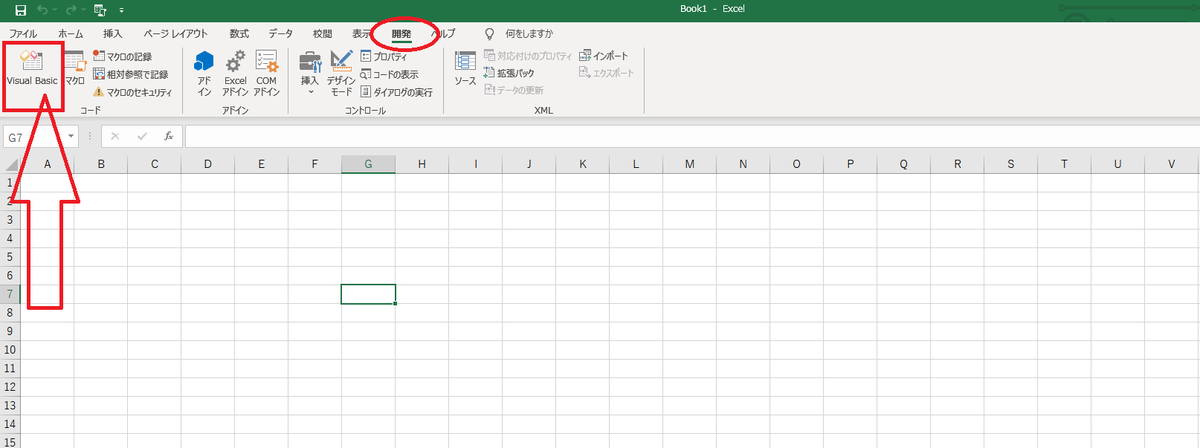The height and width of the screenshot is (448, 1200).
Task: Switch to the 数式 tab
Action: tap(239, 33)
